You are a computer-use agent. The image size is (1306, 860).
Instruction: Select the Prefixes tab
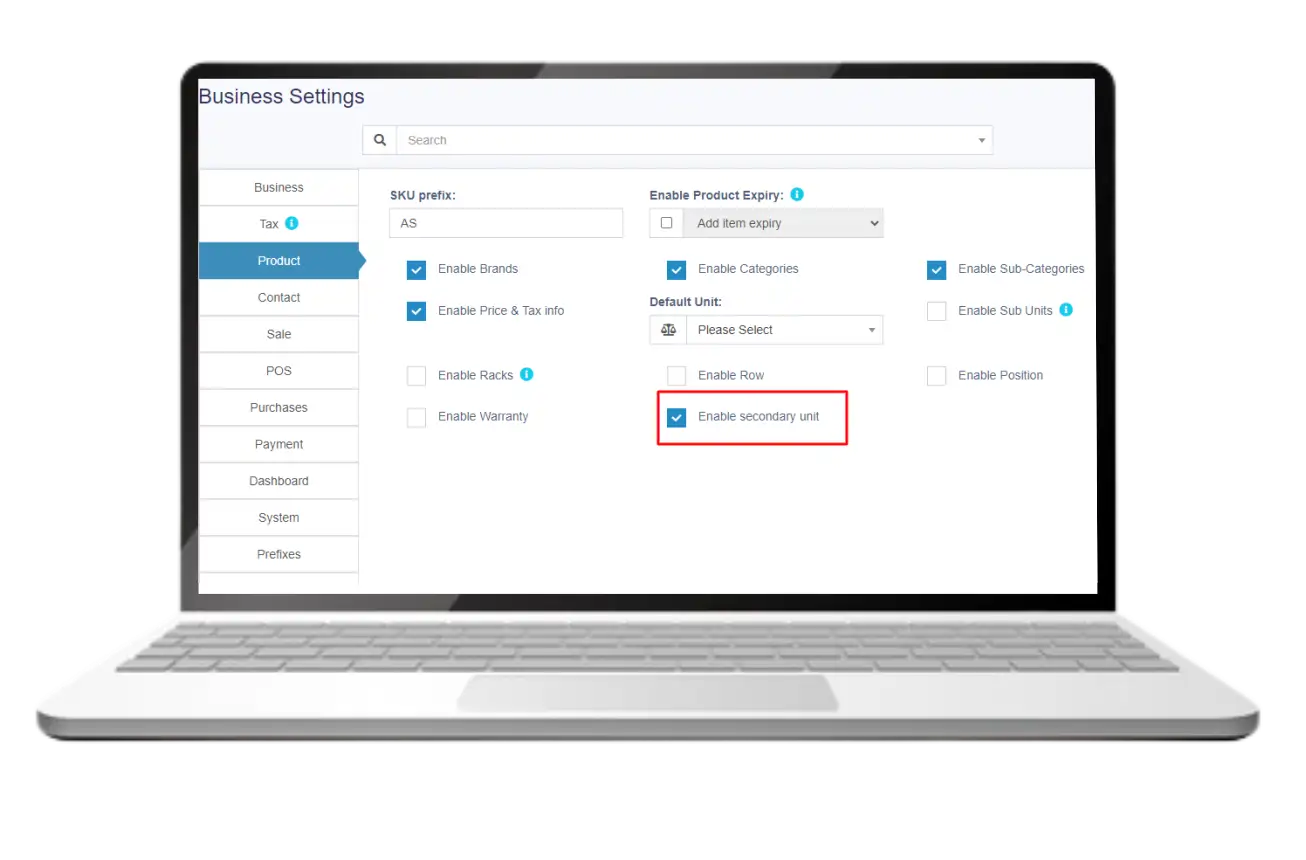click(x=279, y=554)
